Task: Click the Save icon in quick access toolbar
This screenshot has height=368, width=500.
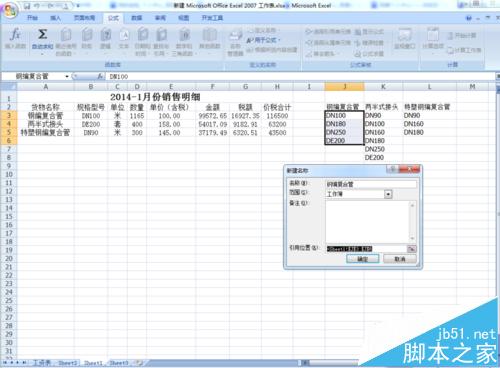Action: point(27,6)
